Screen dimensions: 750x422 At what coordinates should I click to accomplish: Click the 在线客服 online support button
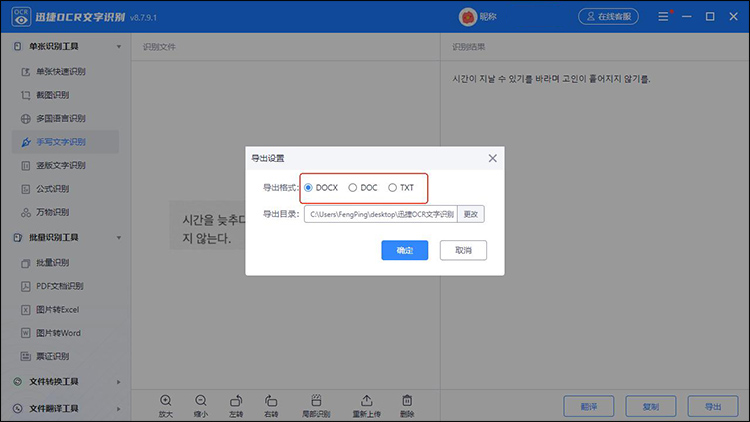pos(608,17)
